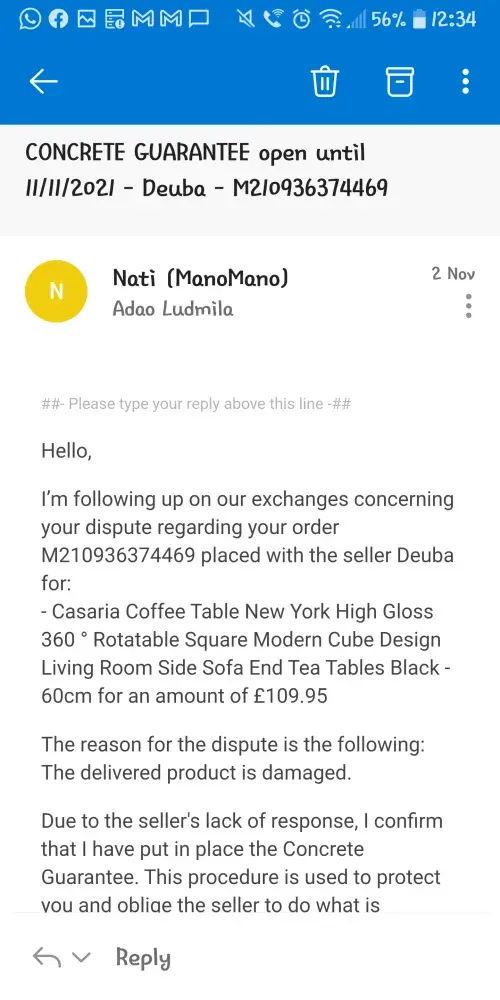Tap the 2 Nov date label
Image resolution: width=500 pixels, height=1000 pixels.
453,274
